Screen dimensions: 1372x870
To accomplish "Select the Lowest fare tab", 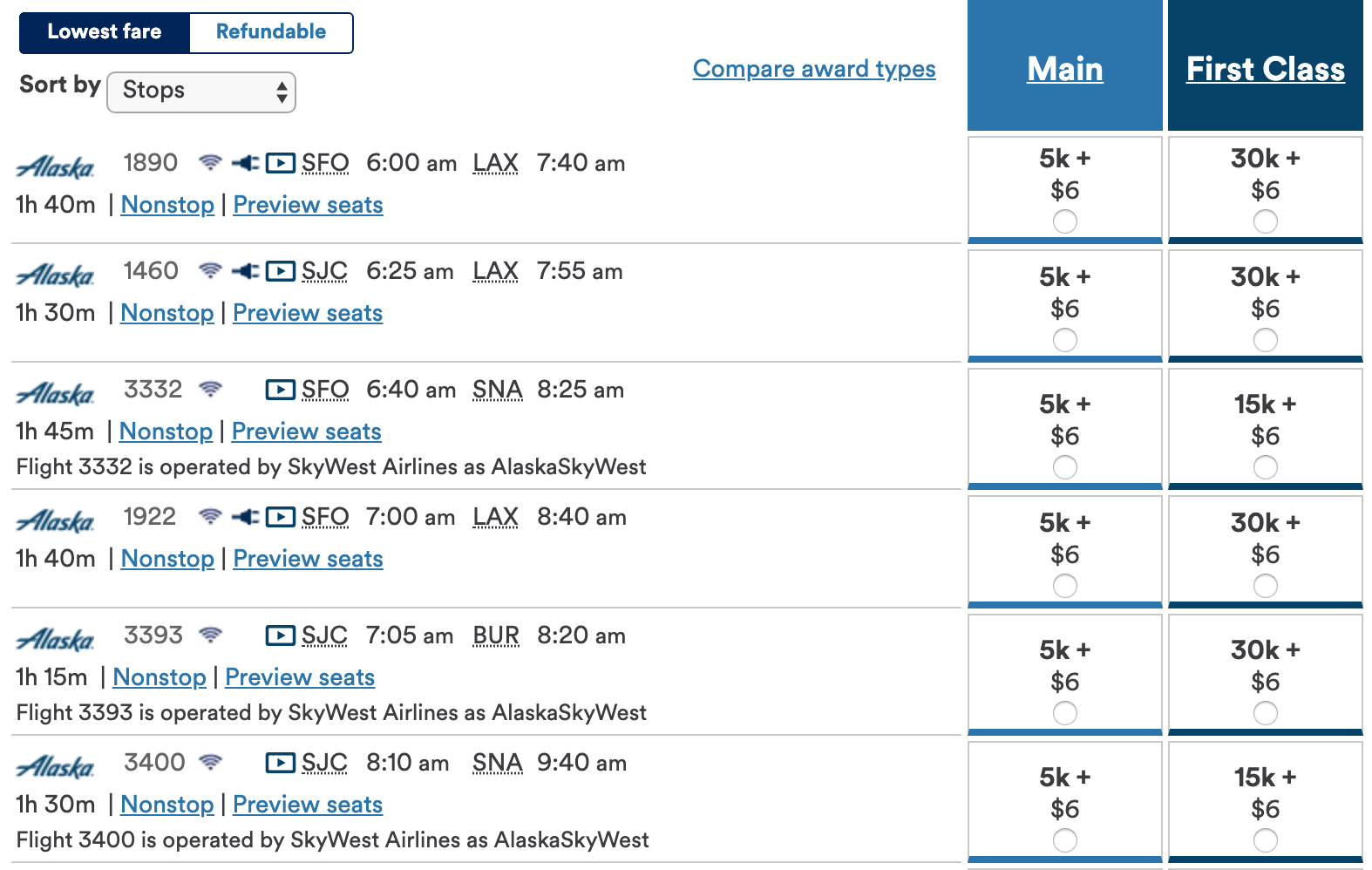I will tap(105, 32).
